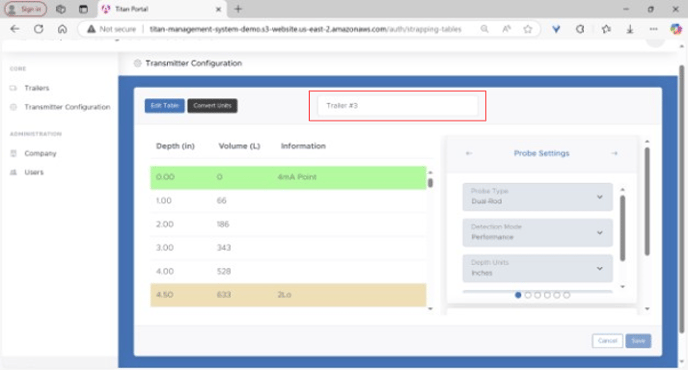The height and width of the screenshot is (370, 688).
Task: Click the Save button
Action: click(x=638, y=341)
